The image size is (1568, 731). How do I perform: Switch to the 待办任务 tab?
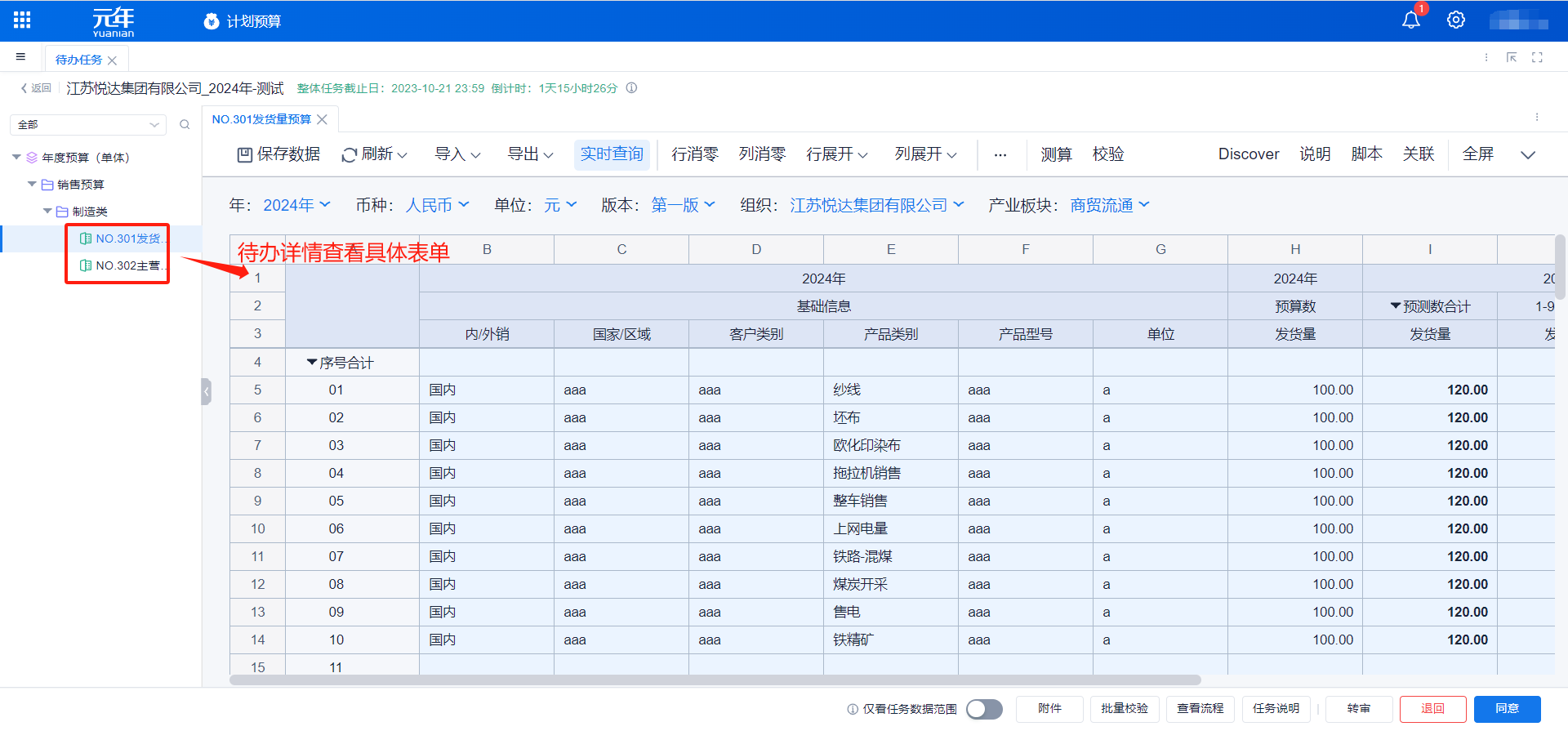[x=78, y=60]
